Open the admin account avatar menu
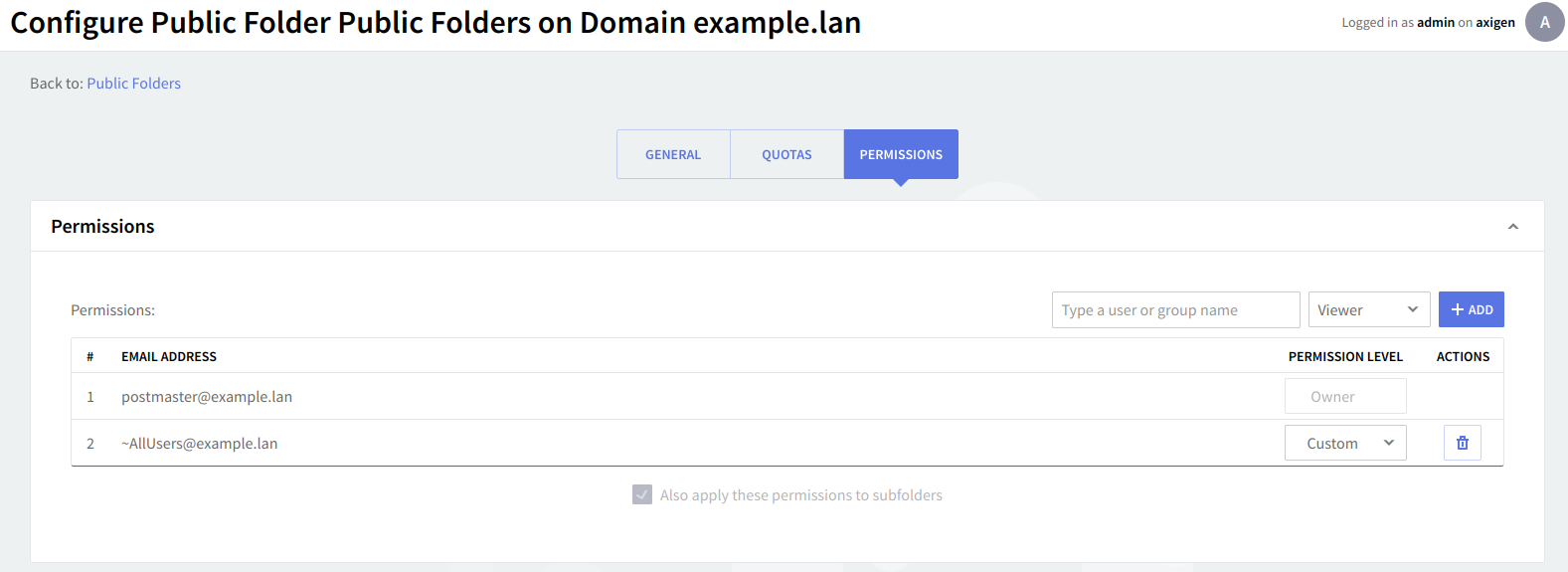1568x572 pixels. coord(1544,22)
